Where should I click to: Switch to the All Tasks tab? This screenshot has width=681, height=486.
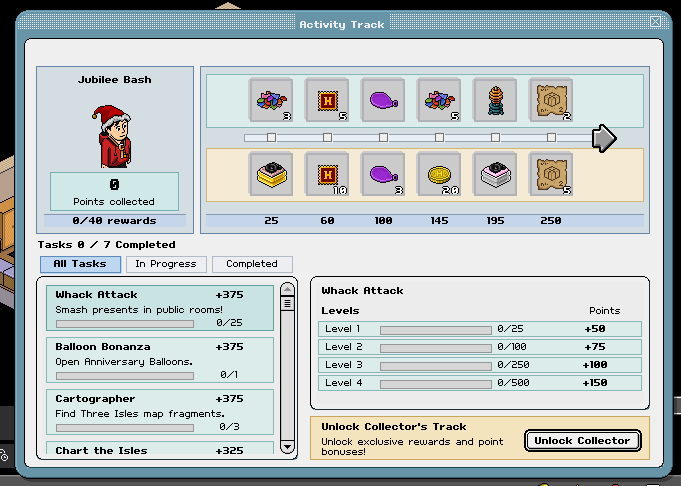click(80, 264)
